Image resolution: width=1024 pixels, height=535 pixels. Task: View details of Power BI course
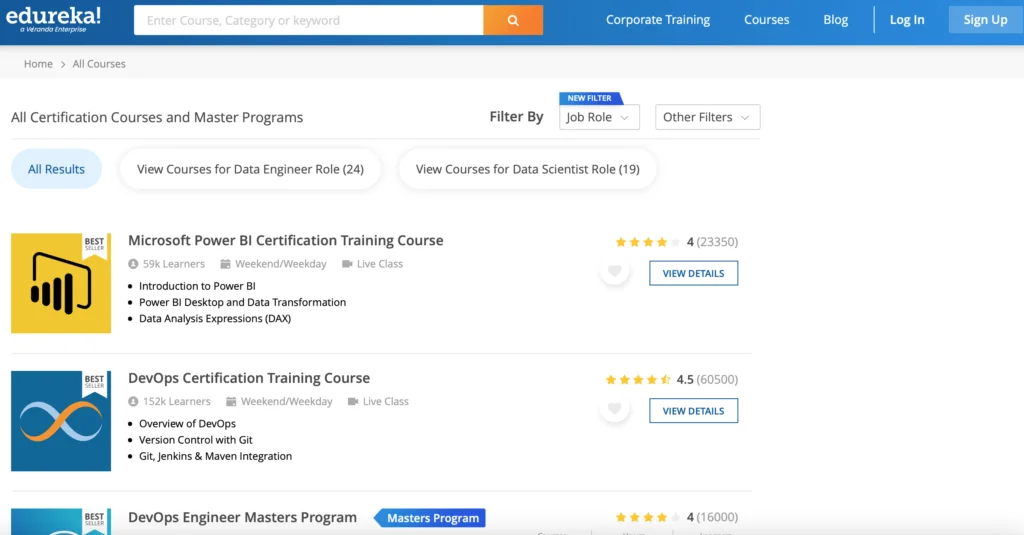pos(694,273)
